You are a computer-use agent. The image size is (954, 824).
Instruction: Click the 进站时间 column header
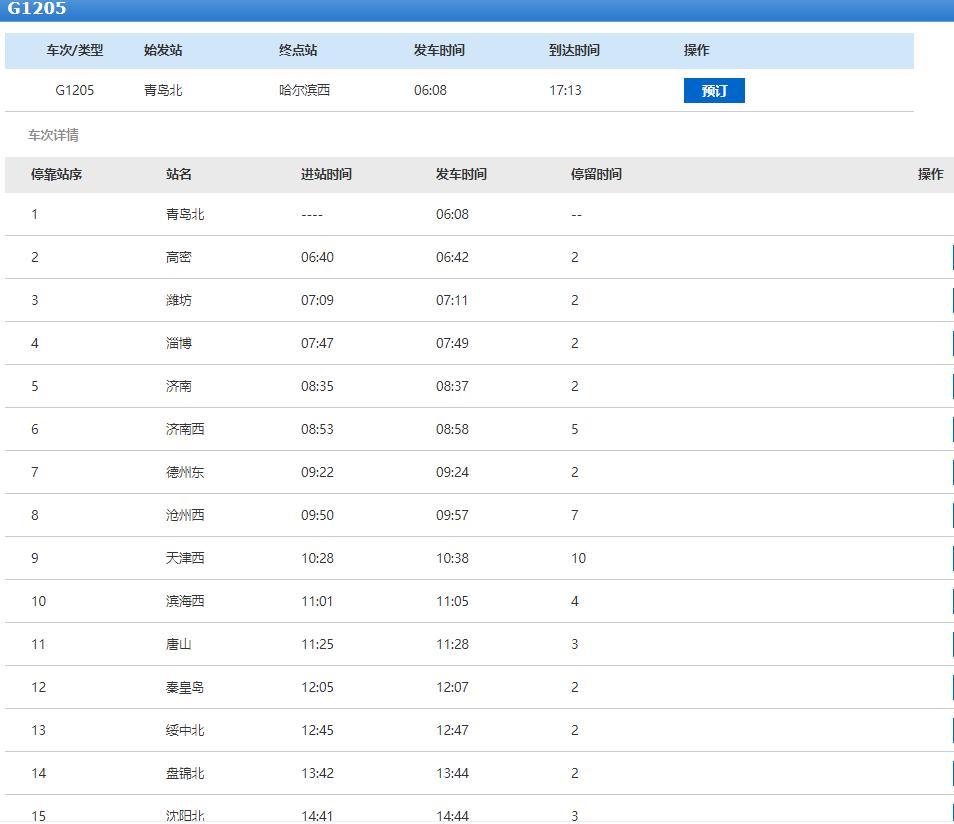[326, 174]
